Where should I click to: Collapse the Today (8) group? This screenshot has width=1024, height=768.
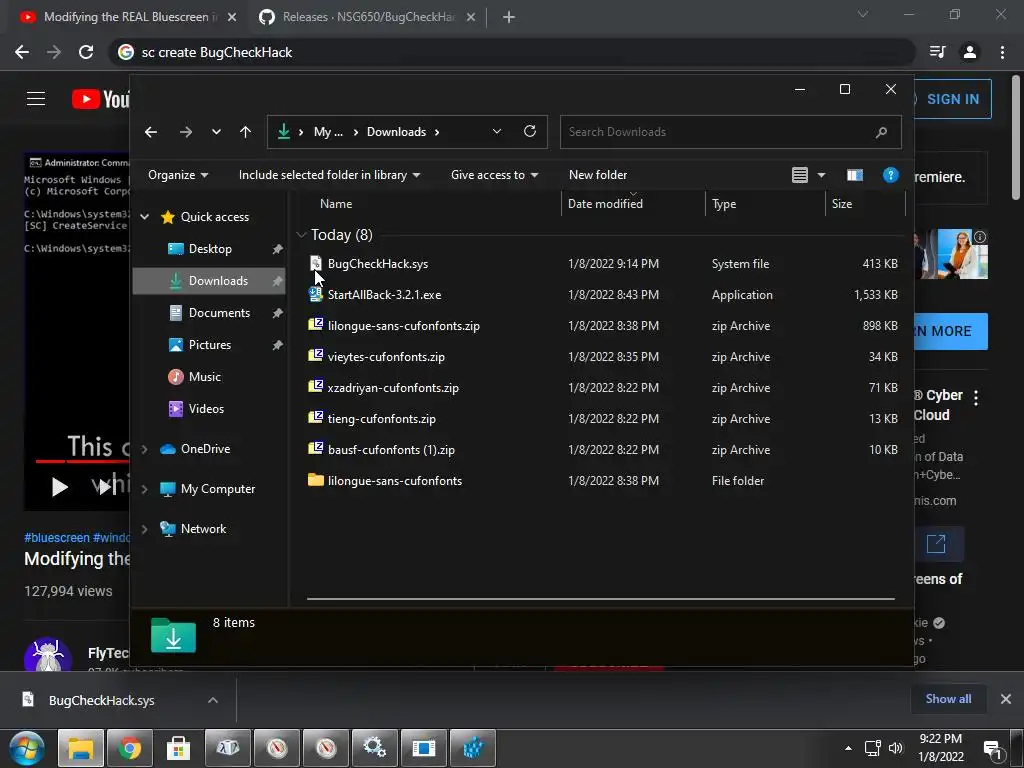click(x=301, y=234)
